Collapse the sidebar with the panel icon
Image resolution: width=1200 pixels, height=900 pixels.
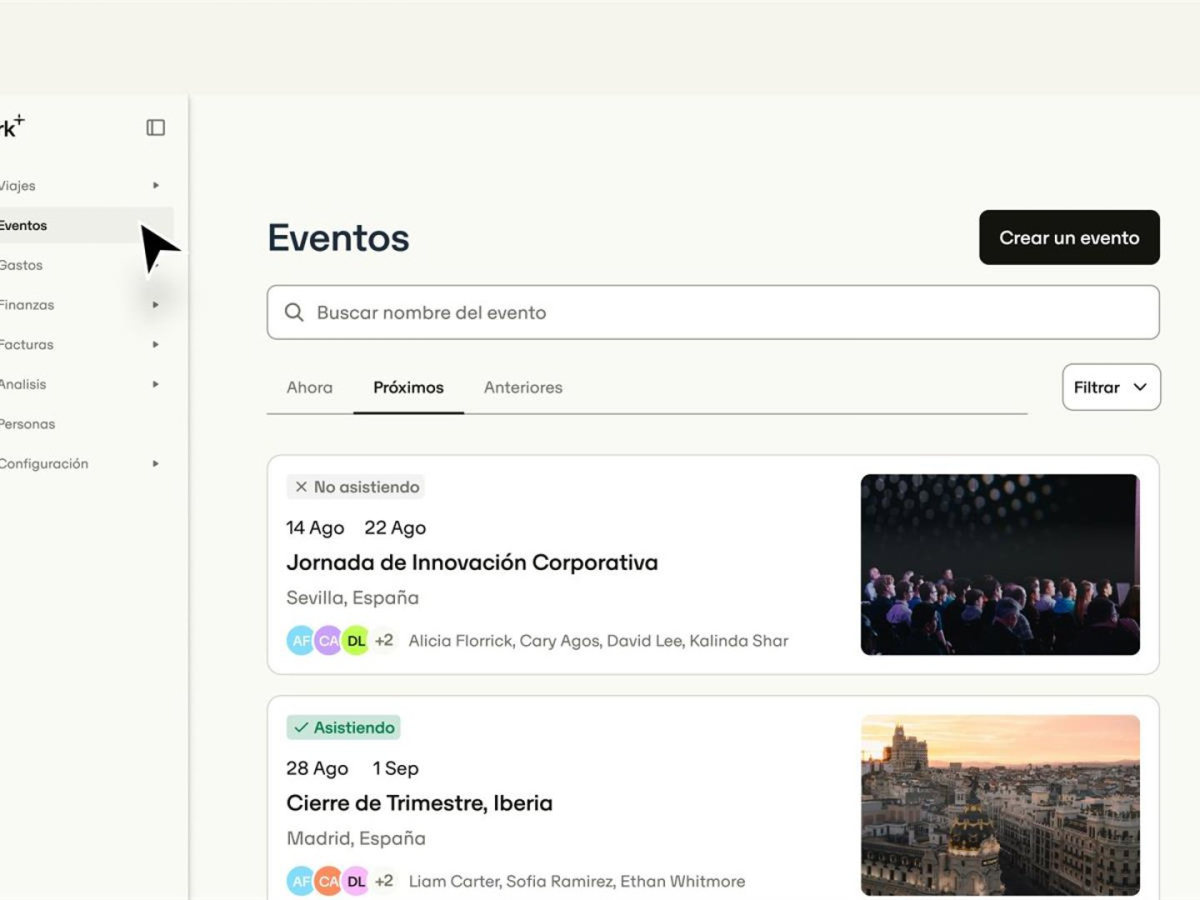[156, 127]
